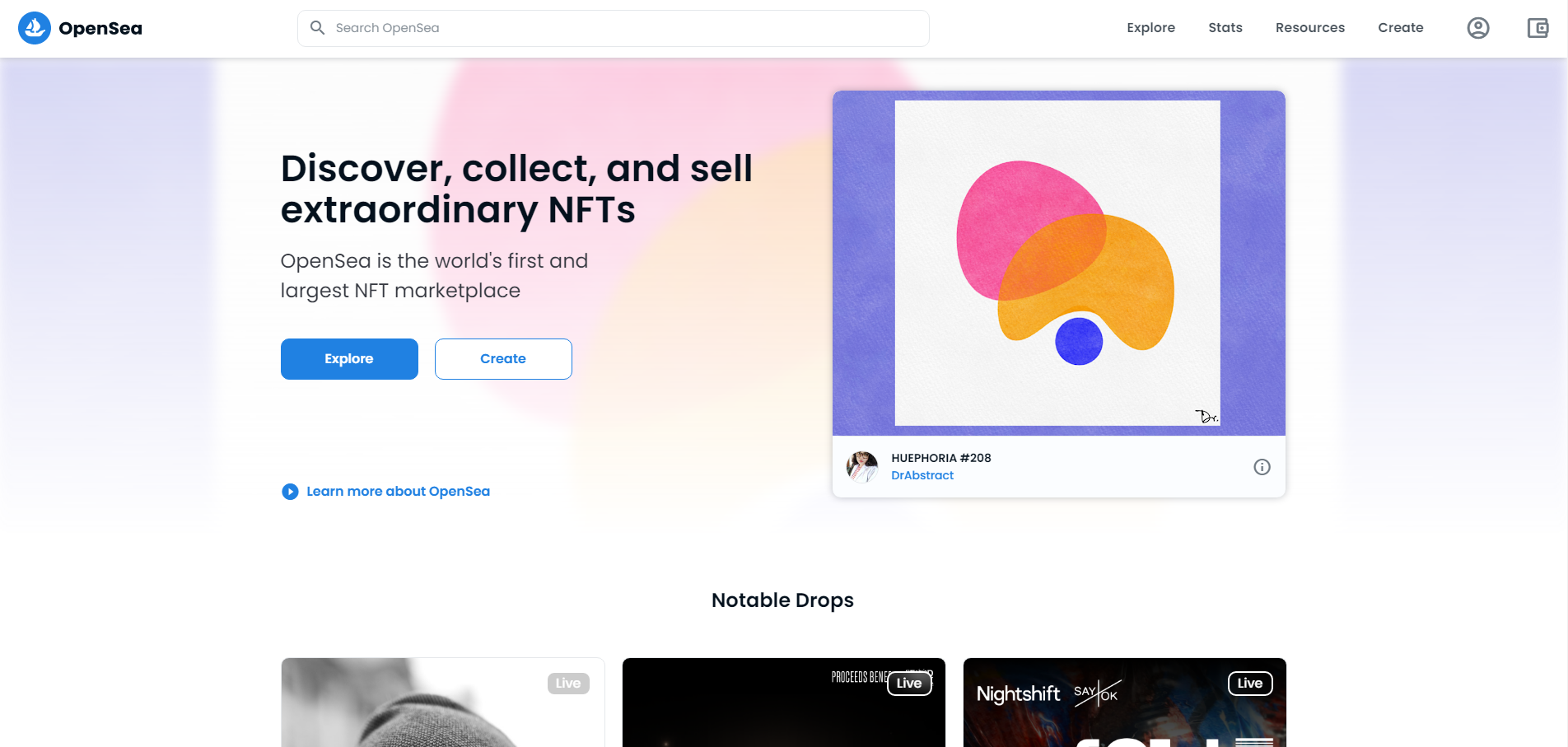Click the blue Explore button

349,359
